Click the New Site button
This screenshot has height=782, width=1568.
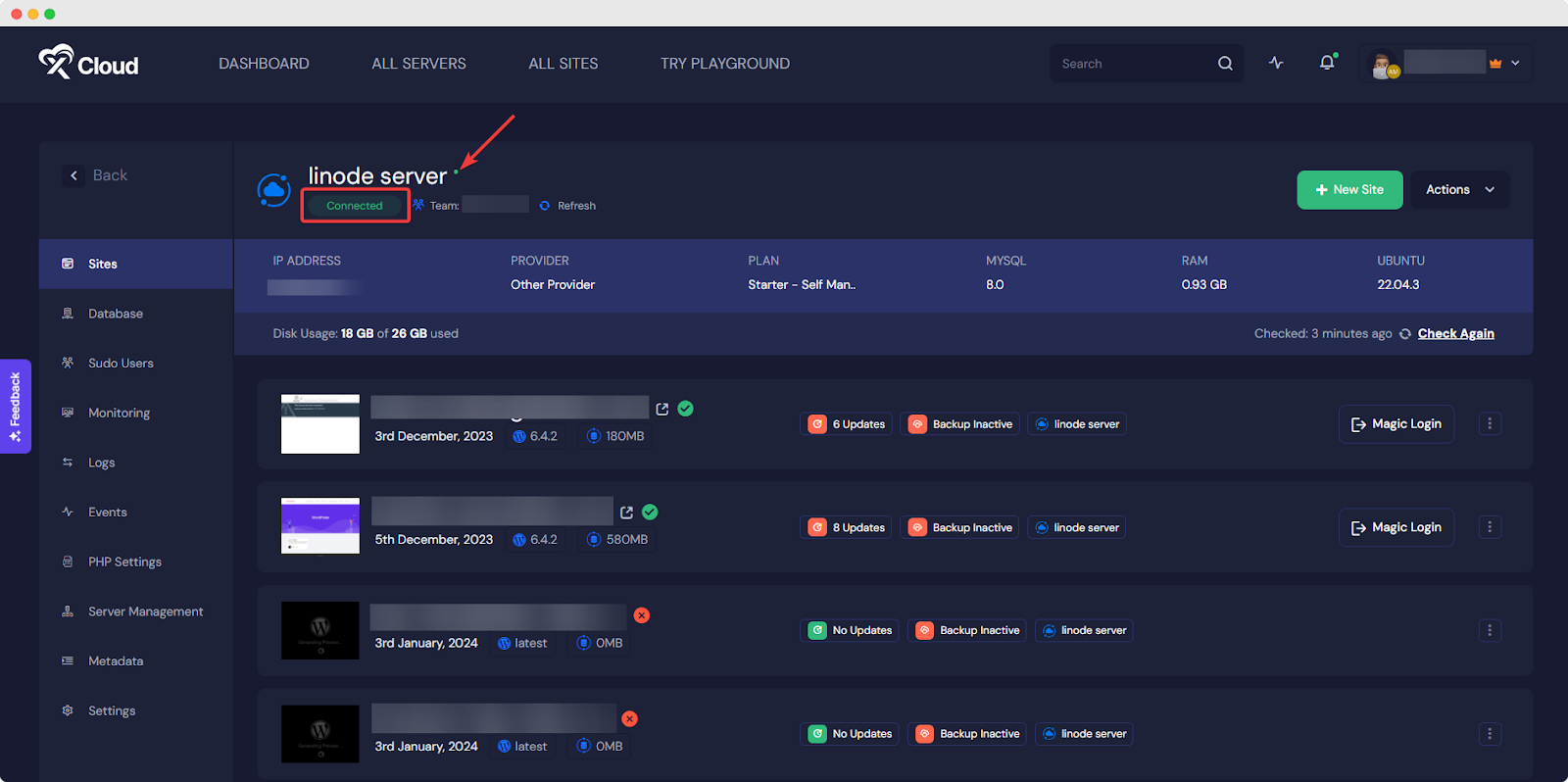1349,190
